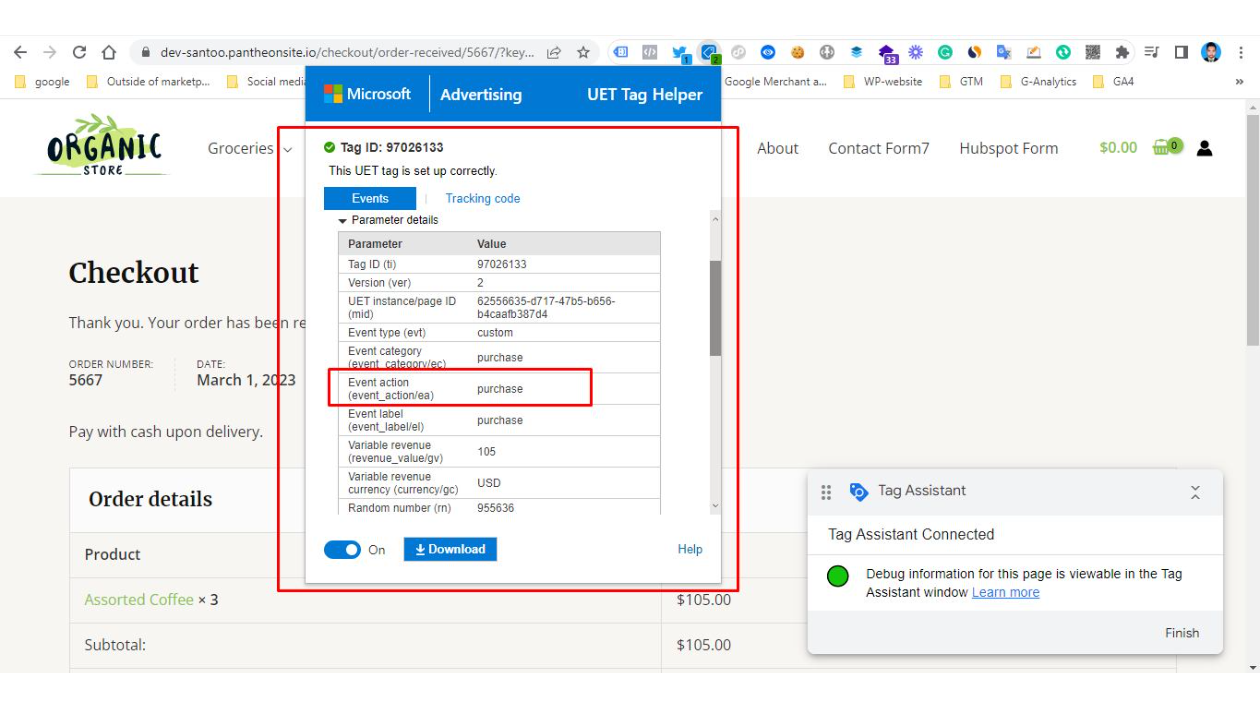Open the Extensions puzzle piece menu
The image size is (1260, 708).
1122,52
